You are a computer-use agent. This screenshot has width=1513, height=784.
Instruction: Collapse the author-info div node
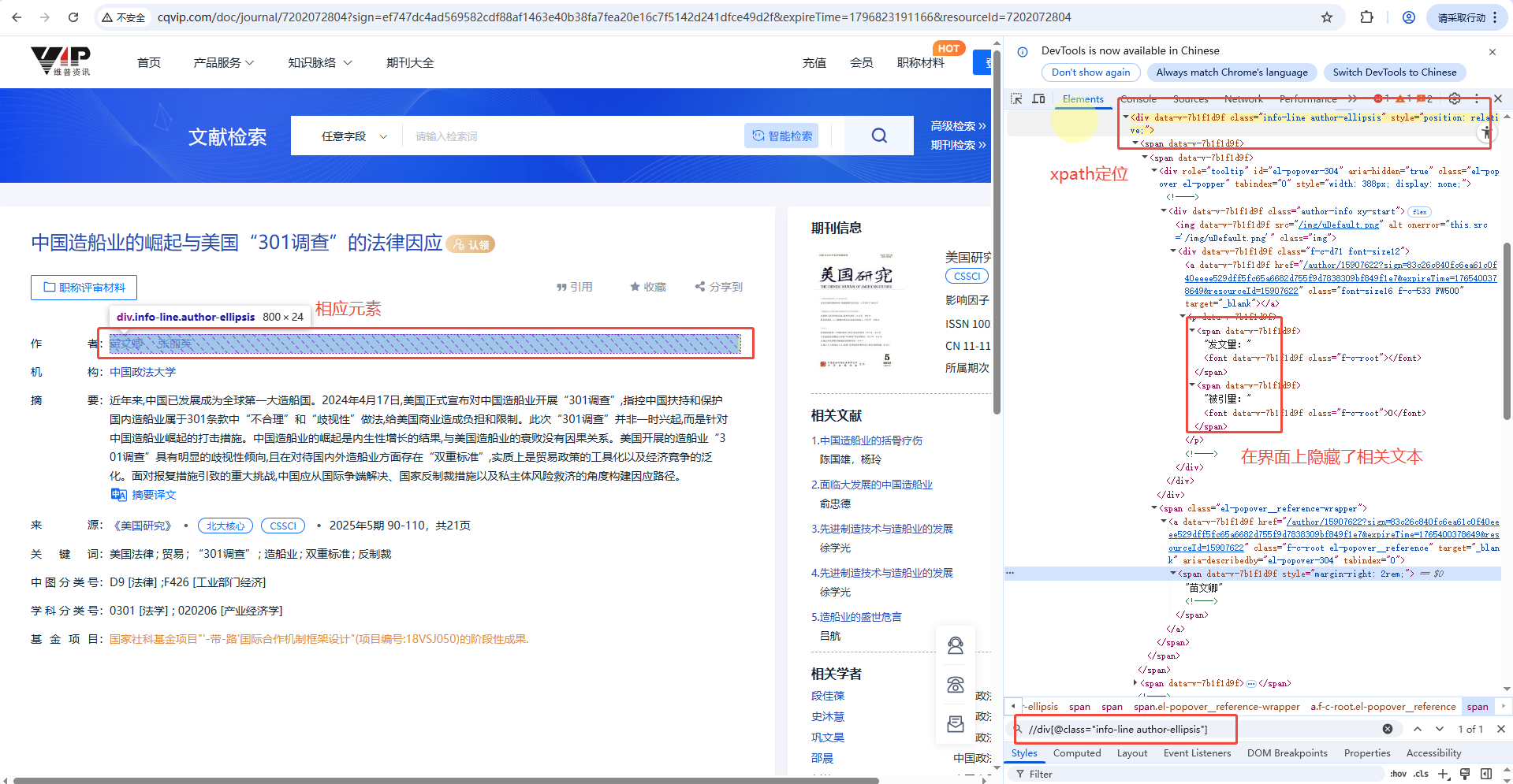(1164, 210)
